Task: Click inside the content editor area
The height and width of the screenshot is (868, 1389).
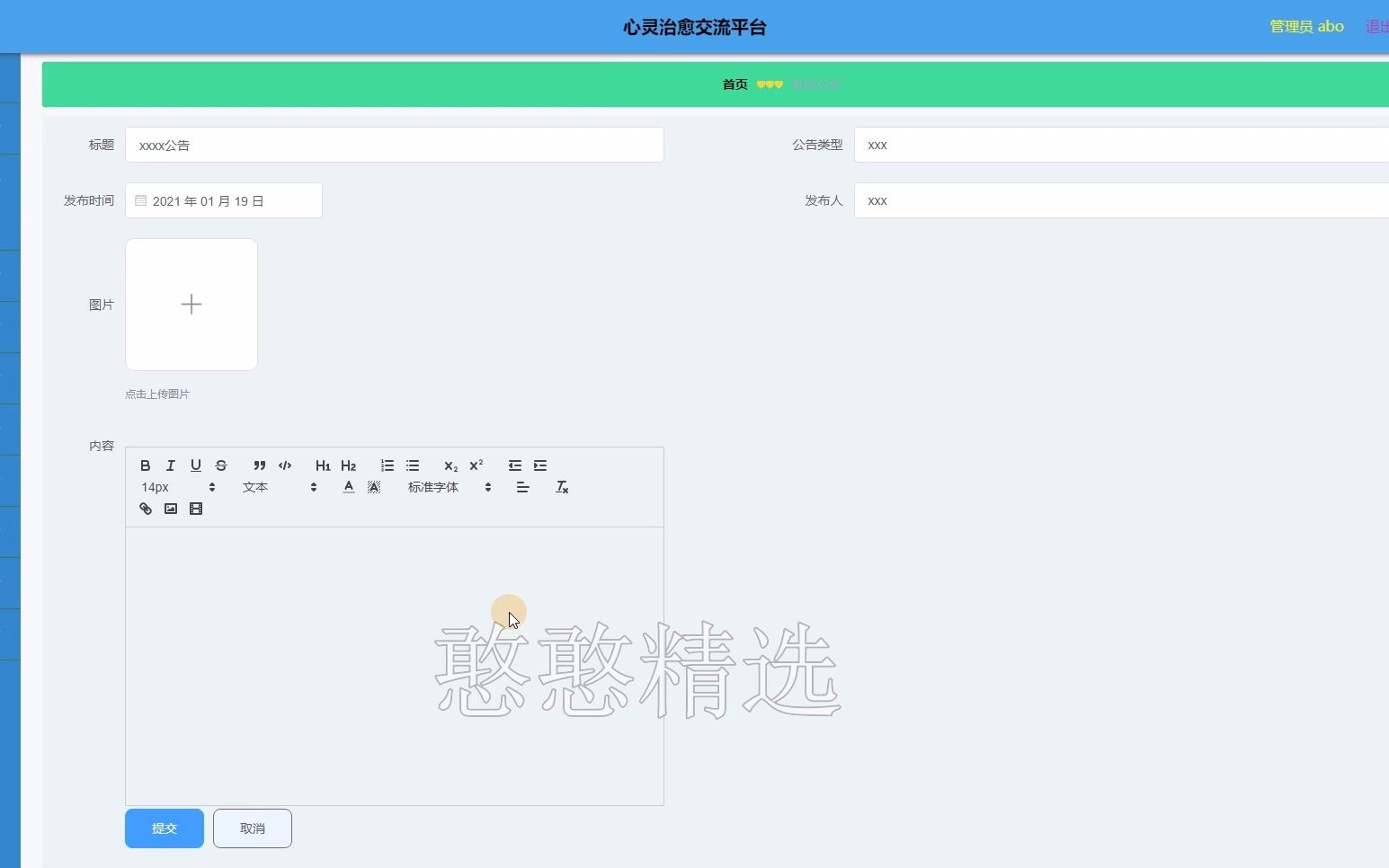Action: click(x=395, y=666)
